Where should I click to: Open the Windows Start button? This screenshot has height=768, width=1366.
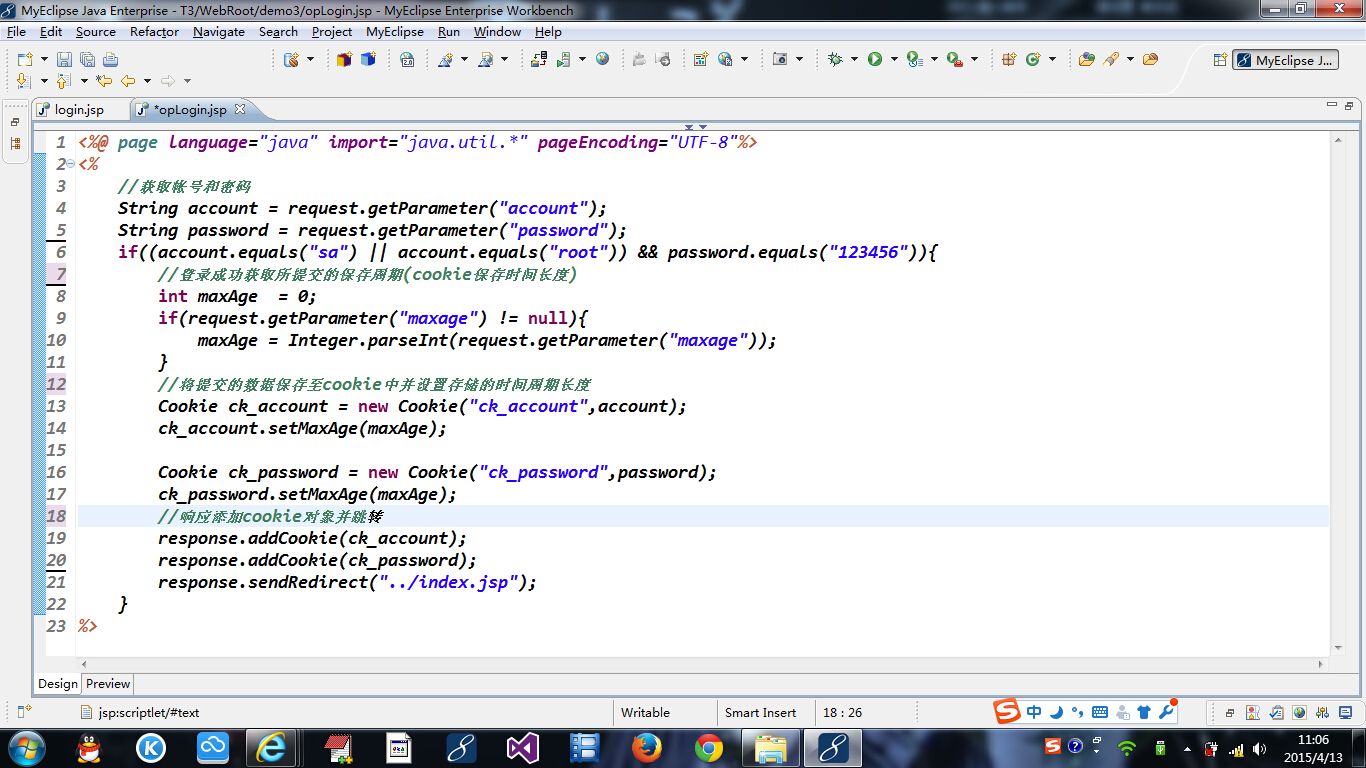[26, 747]
